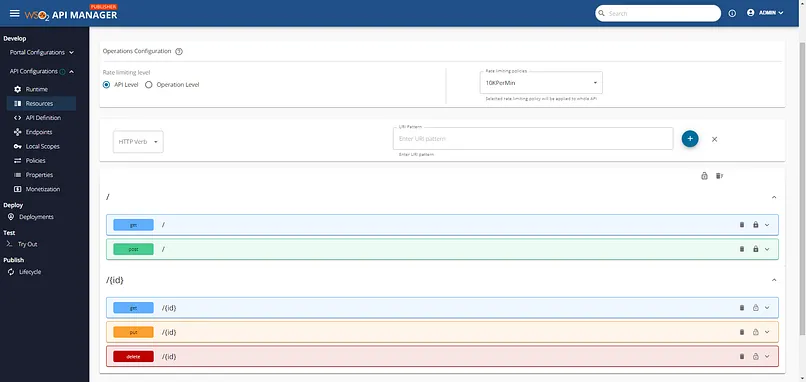Click the blue get badge for /
This screenshot has width=806, height=382.
133,225
